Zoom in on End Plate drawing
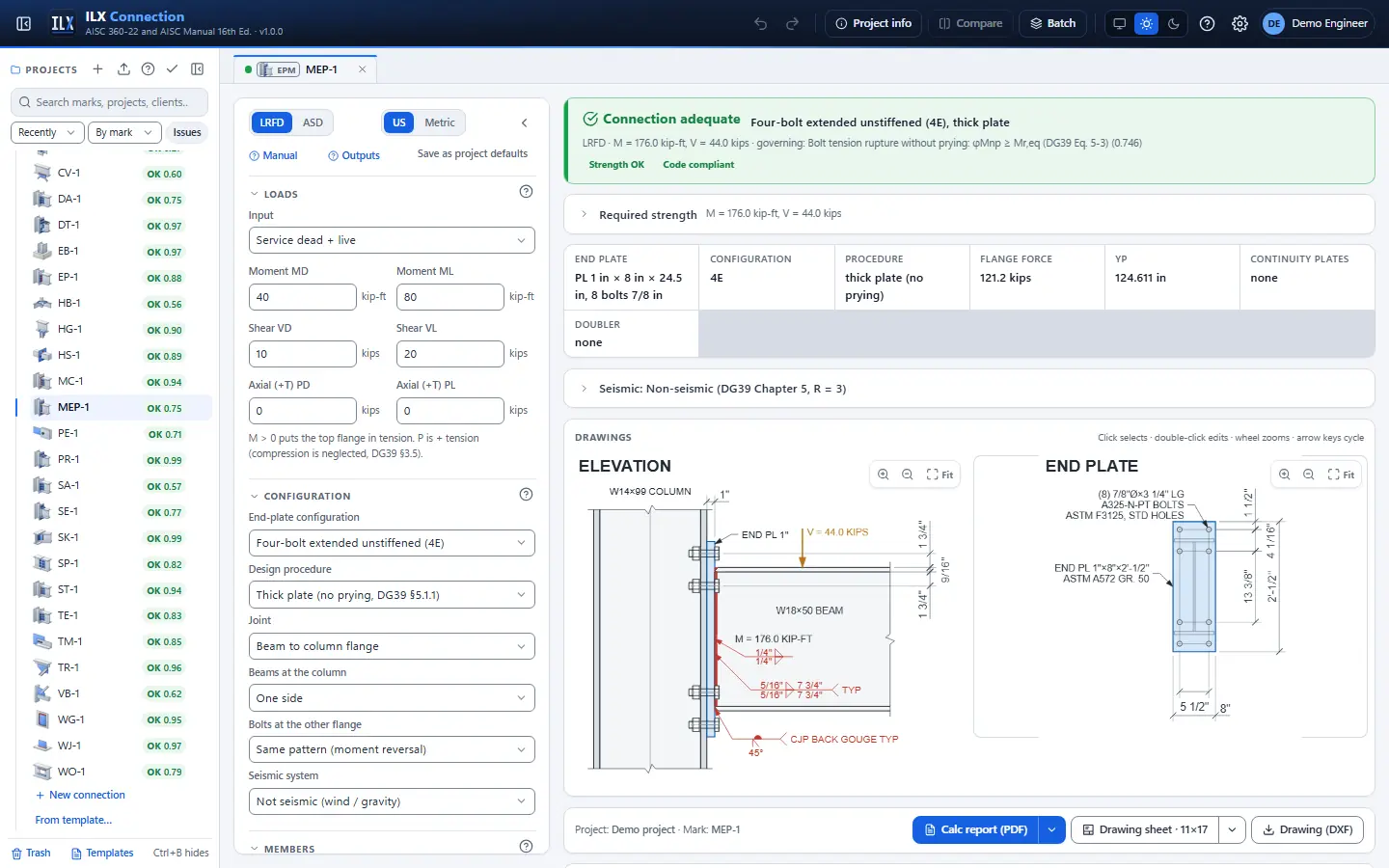Image resolution: width=1389 pixels, height=868 pixels. (x=1284, y=475)
